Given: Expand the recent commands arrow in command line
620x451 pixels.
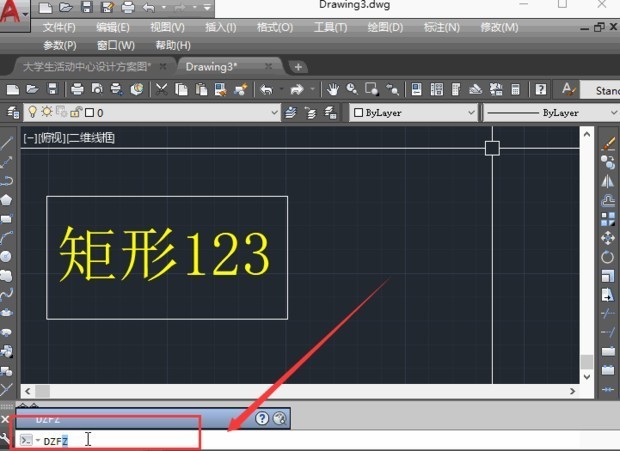Looking at the screenshot, I should coord(36,440).
